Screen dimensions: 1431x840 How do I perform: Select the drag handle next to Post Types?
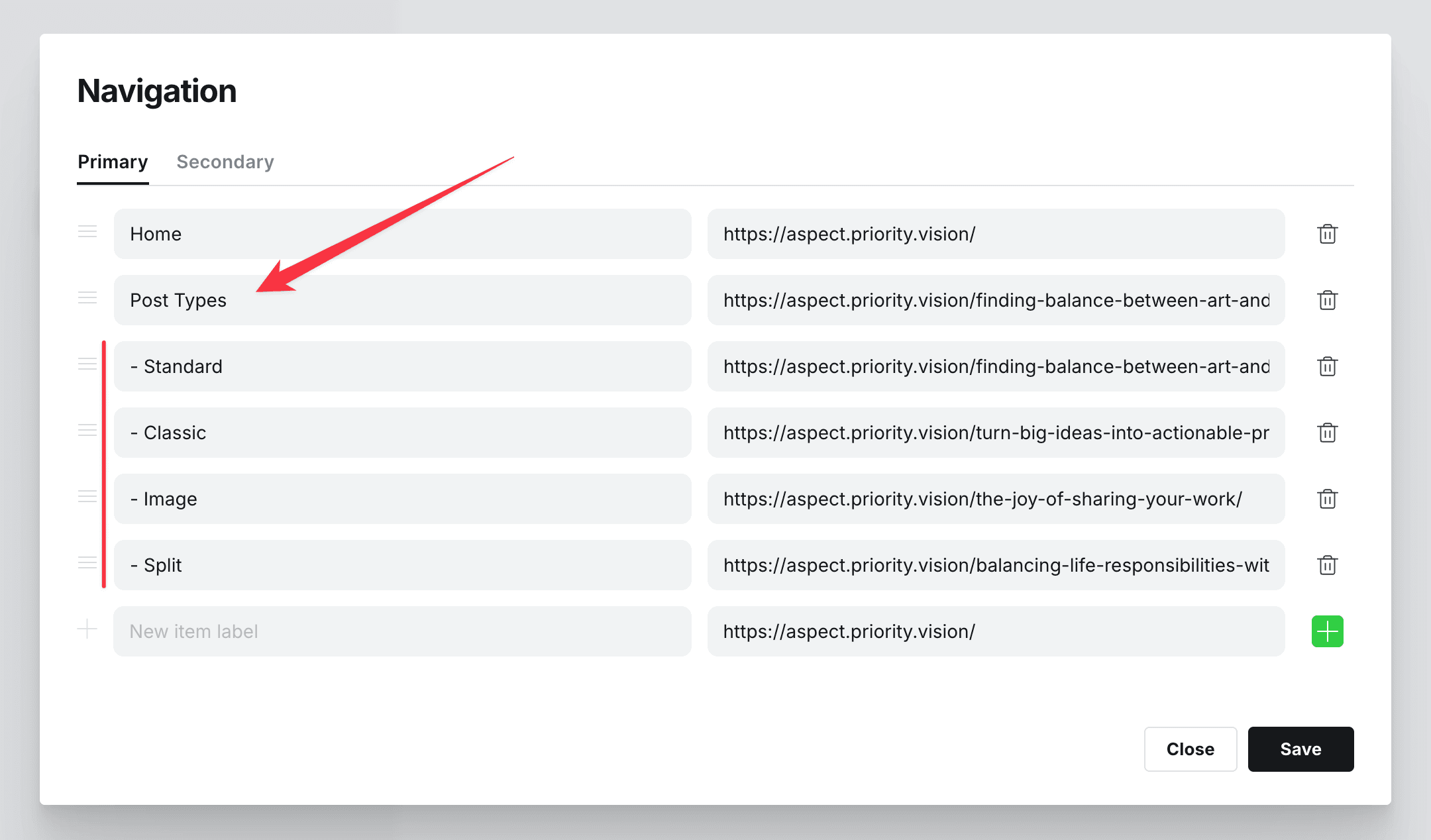[87, 298]
